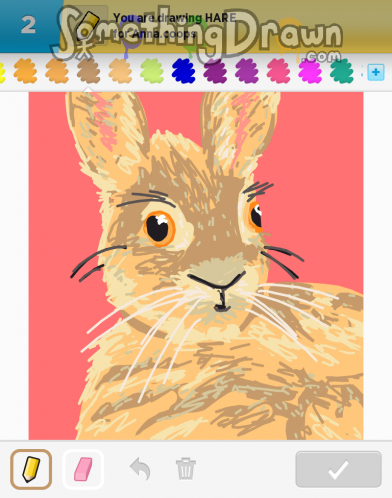
Task: Select the pink eraser tool
Action: coord(83,469)
